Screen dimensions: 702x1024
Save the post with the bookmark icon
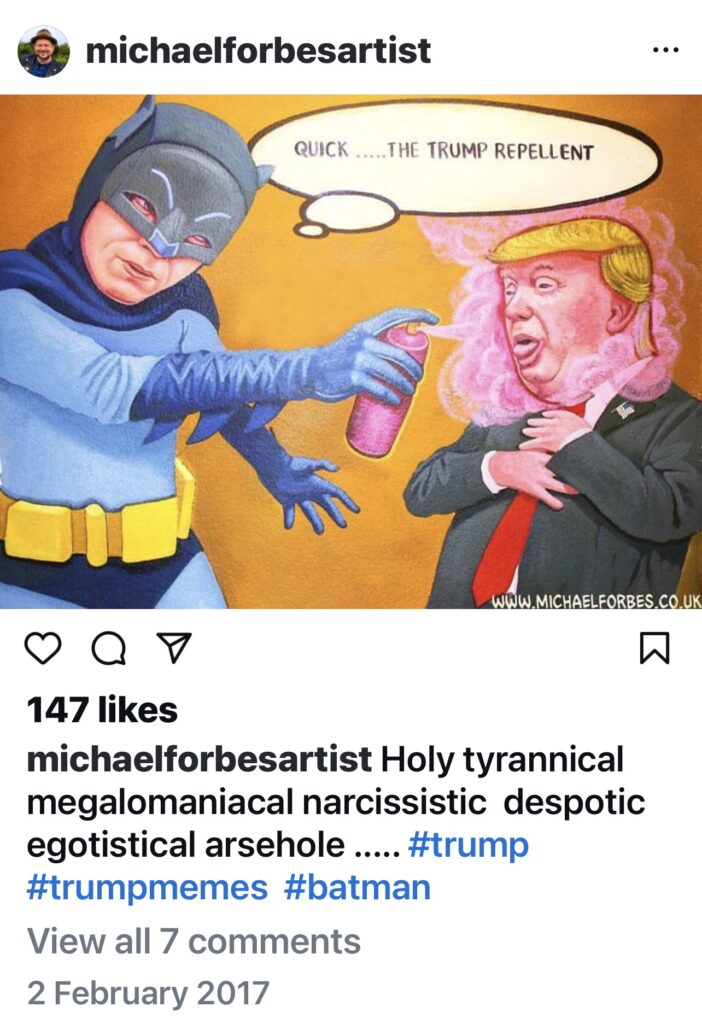coord(654,648)
